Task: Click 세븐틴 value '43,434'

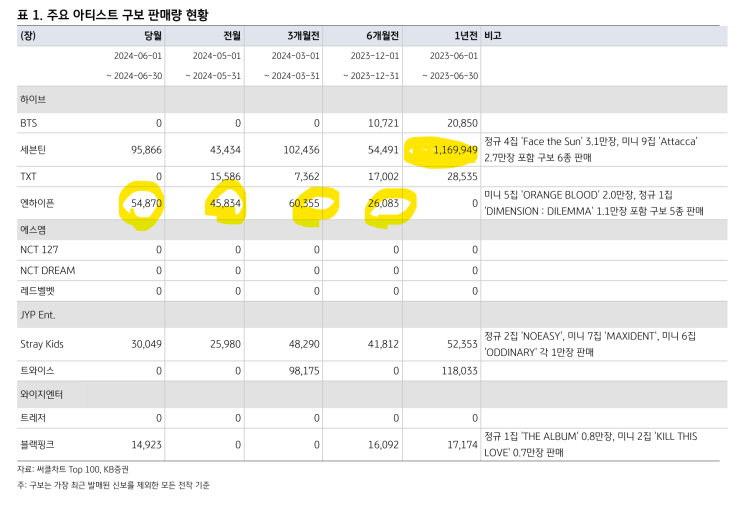Action: click(x=226, y=150)
